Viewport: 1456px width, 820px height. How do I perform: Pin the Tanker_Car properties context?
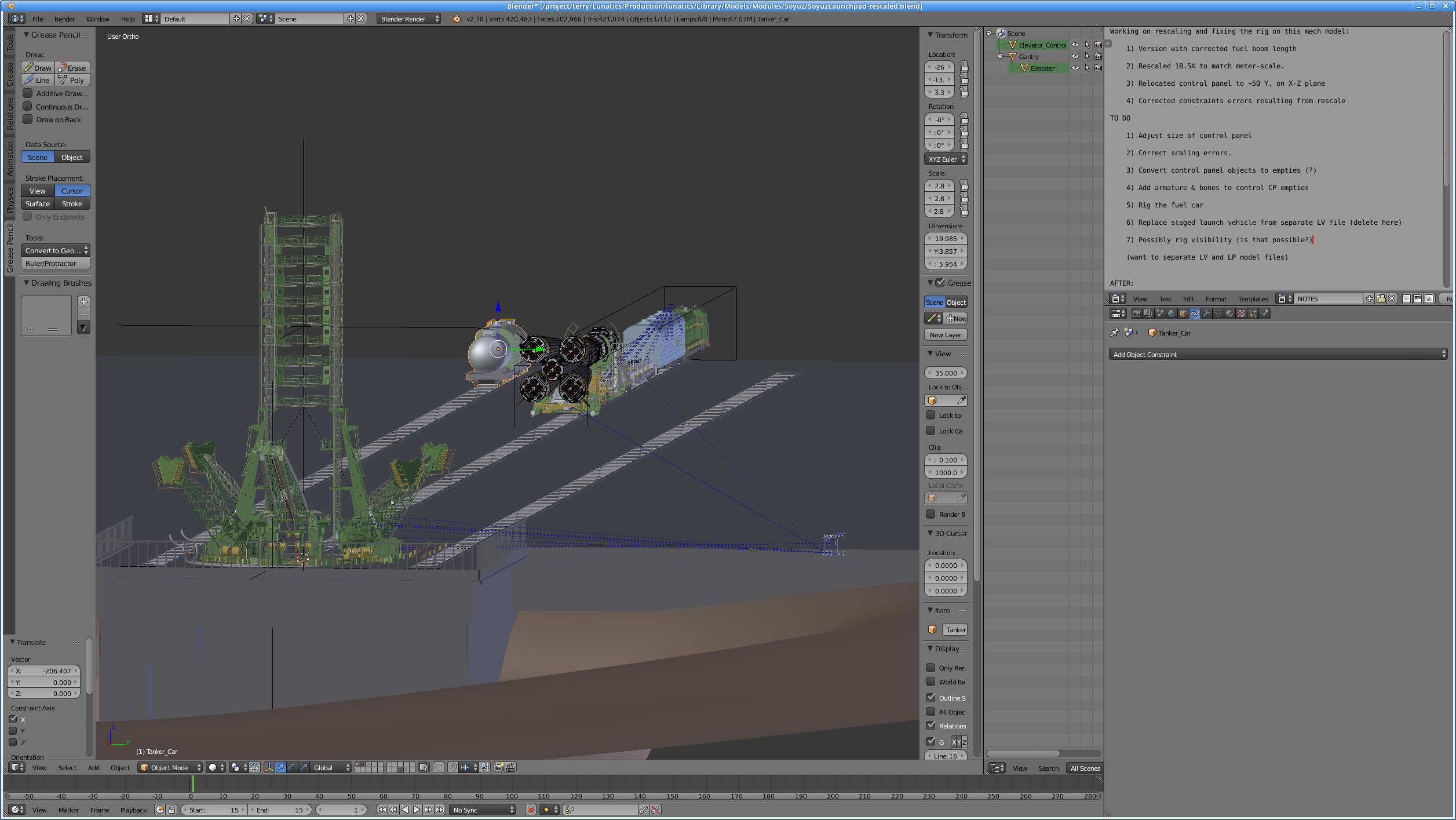click(1115, 333)
